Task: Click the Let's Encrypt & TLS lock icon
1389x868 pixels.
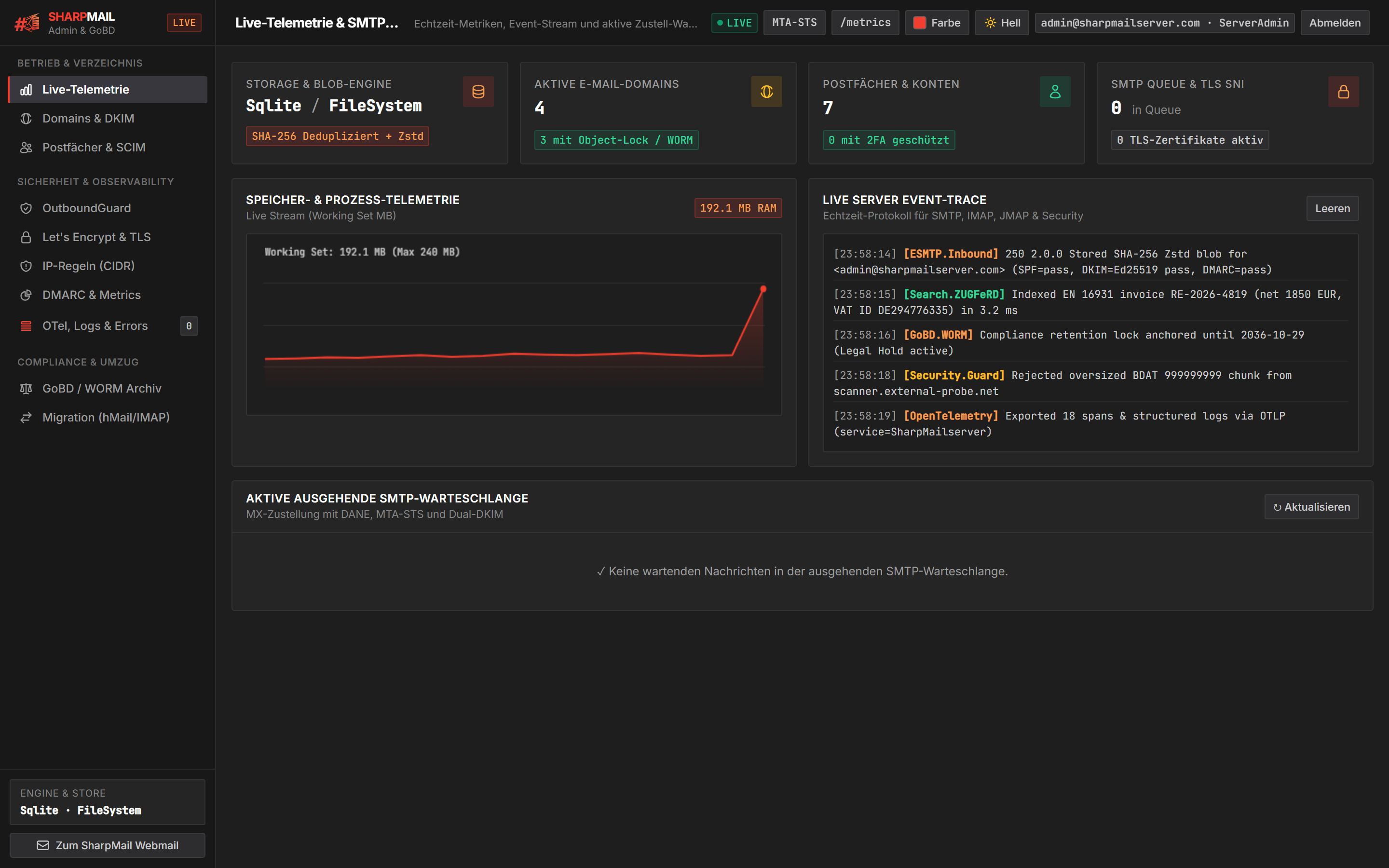Action: pyautogui.click(x=26, y=237)
